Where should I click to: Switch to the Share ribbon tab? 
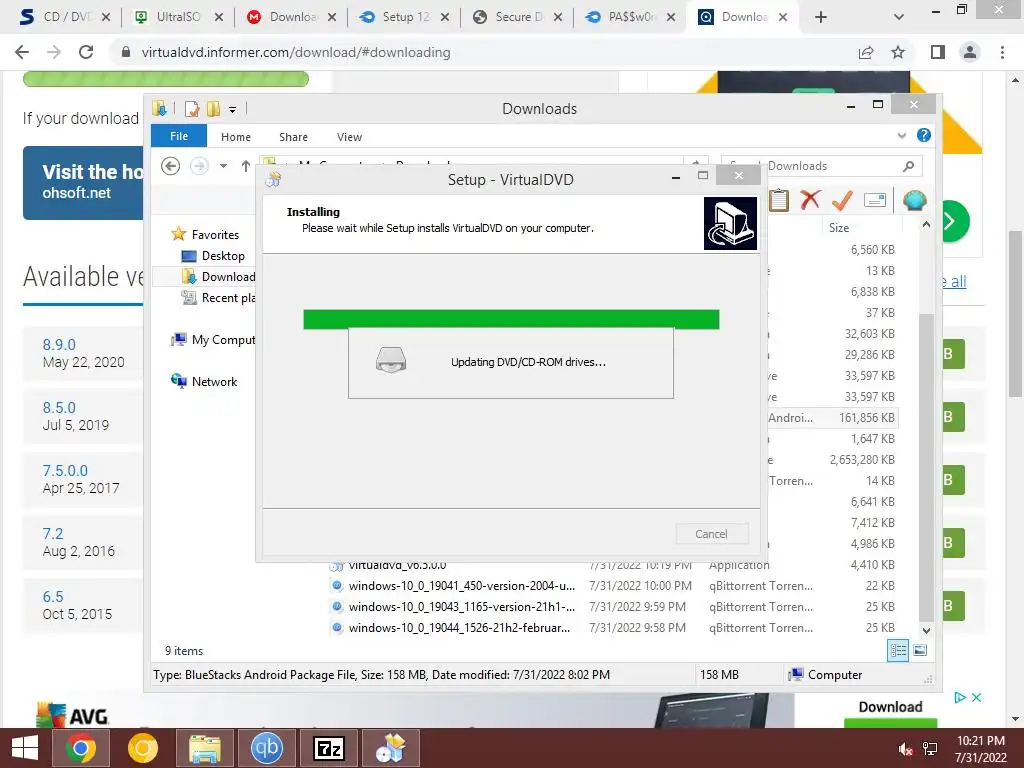point(293,136)
